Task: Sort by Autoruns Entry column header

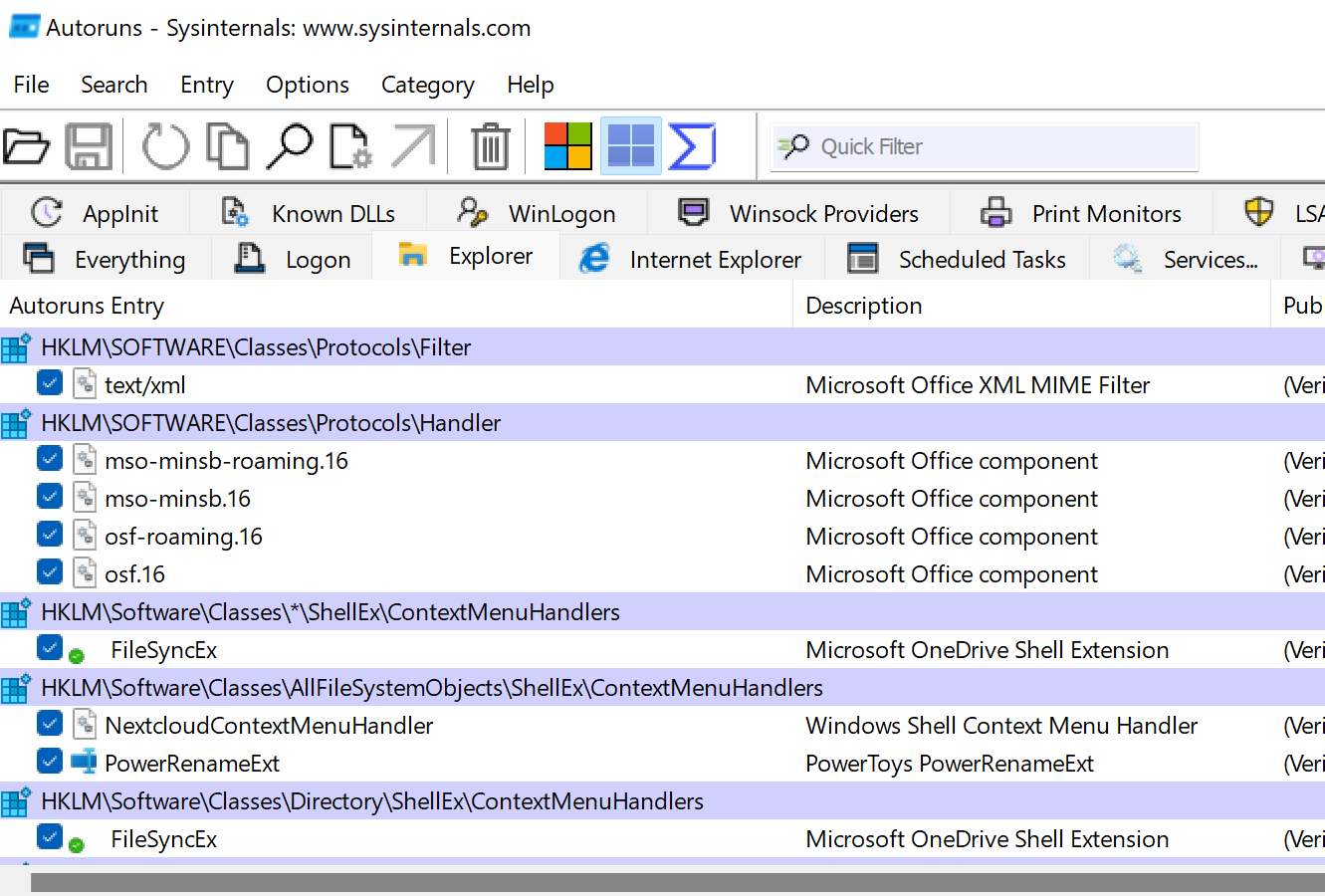Action: pyautogui.click(x=397, y=306)
